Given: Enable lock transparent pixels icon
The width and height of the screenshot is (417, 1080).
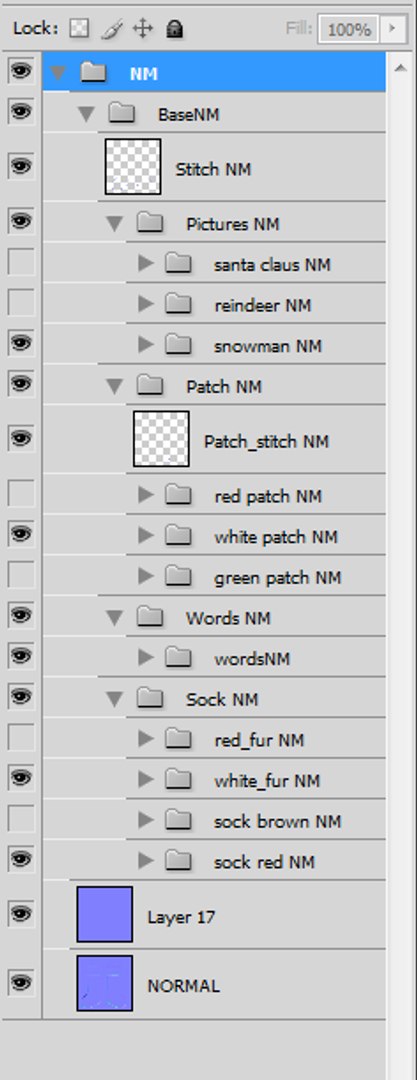Looking at the screenshot, I should point(80,29).
